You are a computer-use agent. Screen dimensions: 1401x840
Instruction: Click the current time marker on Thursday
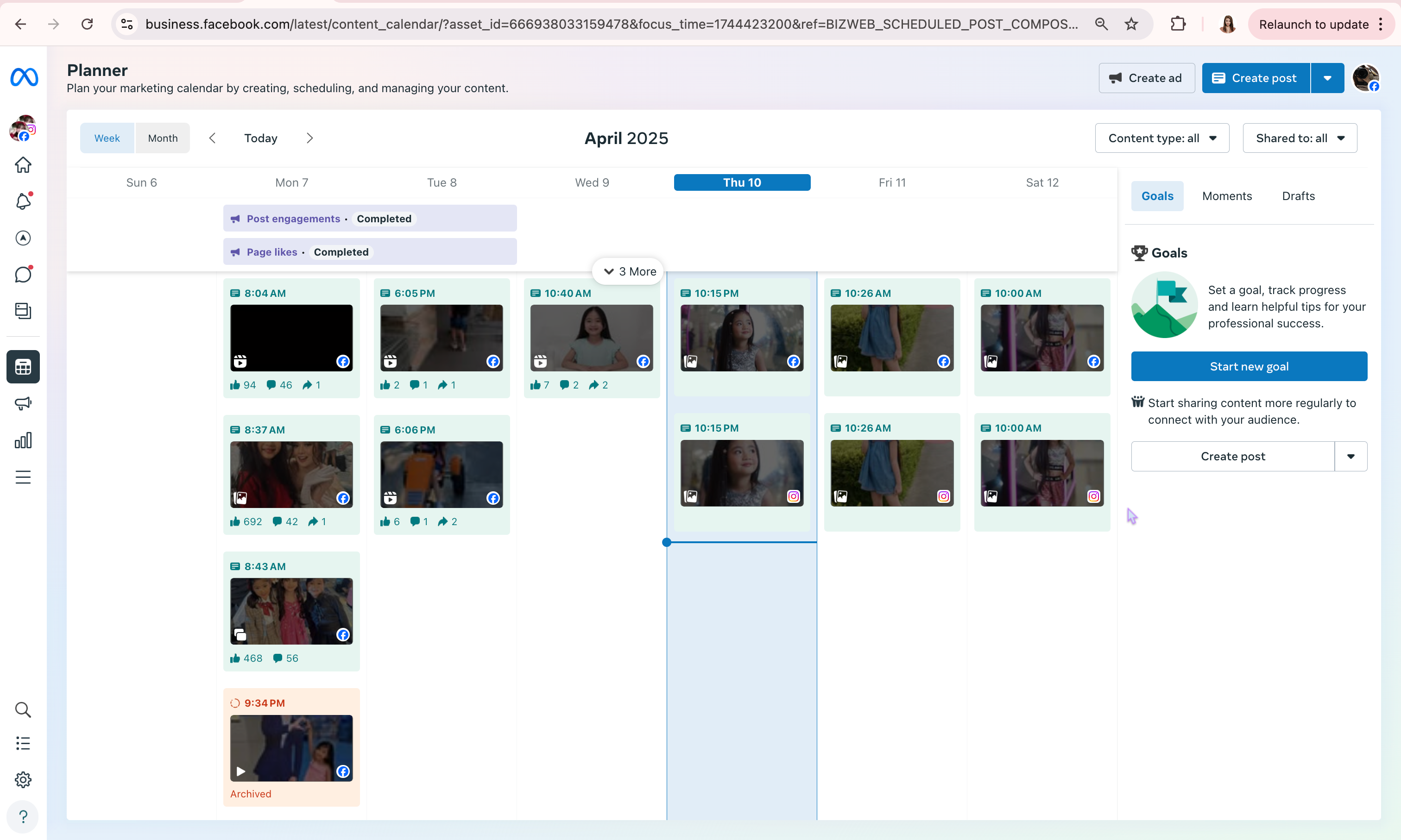[667, 542]
